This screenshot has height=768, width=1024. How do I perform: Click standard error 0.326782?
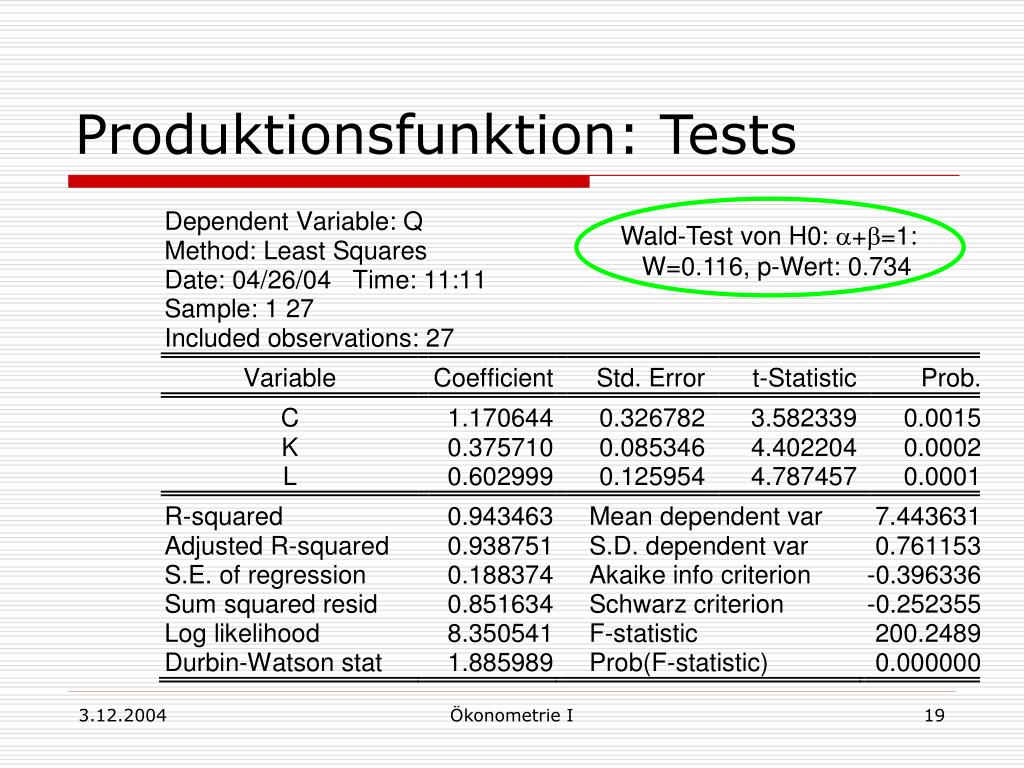click(652, 418)
